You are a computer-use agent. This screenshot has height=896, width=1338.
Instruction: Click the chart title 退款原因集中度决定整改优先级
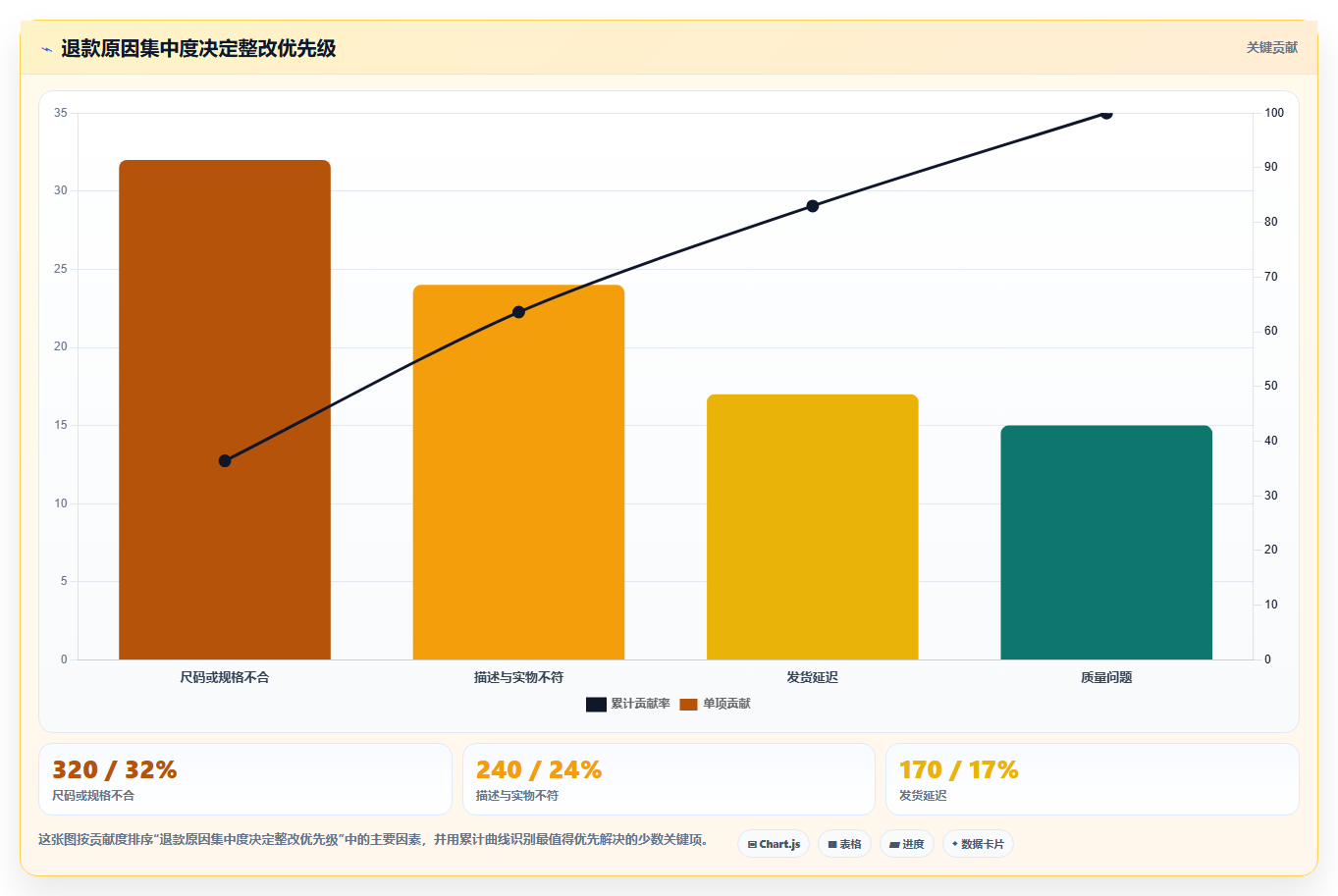[198, 48]
